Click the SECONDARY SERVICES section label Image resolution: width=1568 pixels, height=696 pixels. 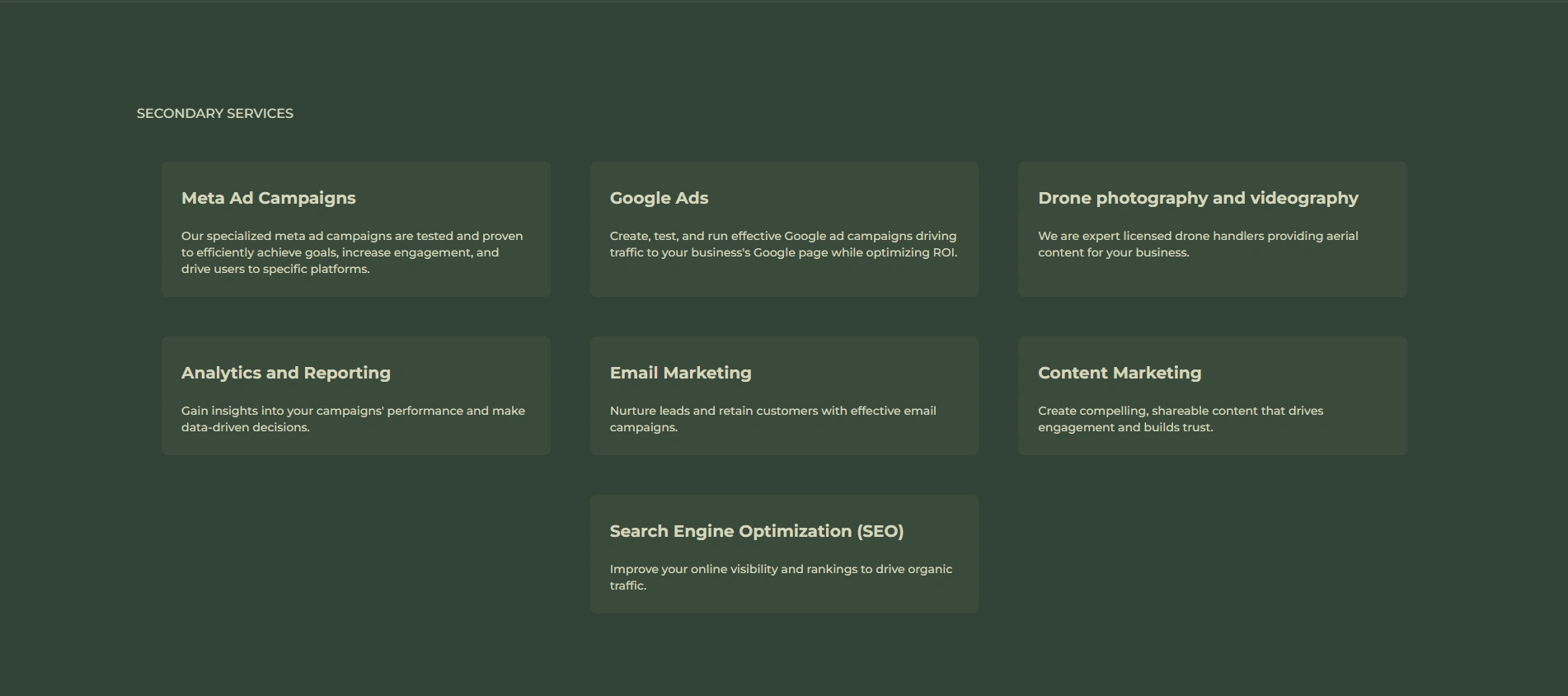pos(214,113)
